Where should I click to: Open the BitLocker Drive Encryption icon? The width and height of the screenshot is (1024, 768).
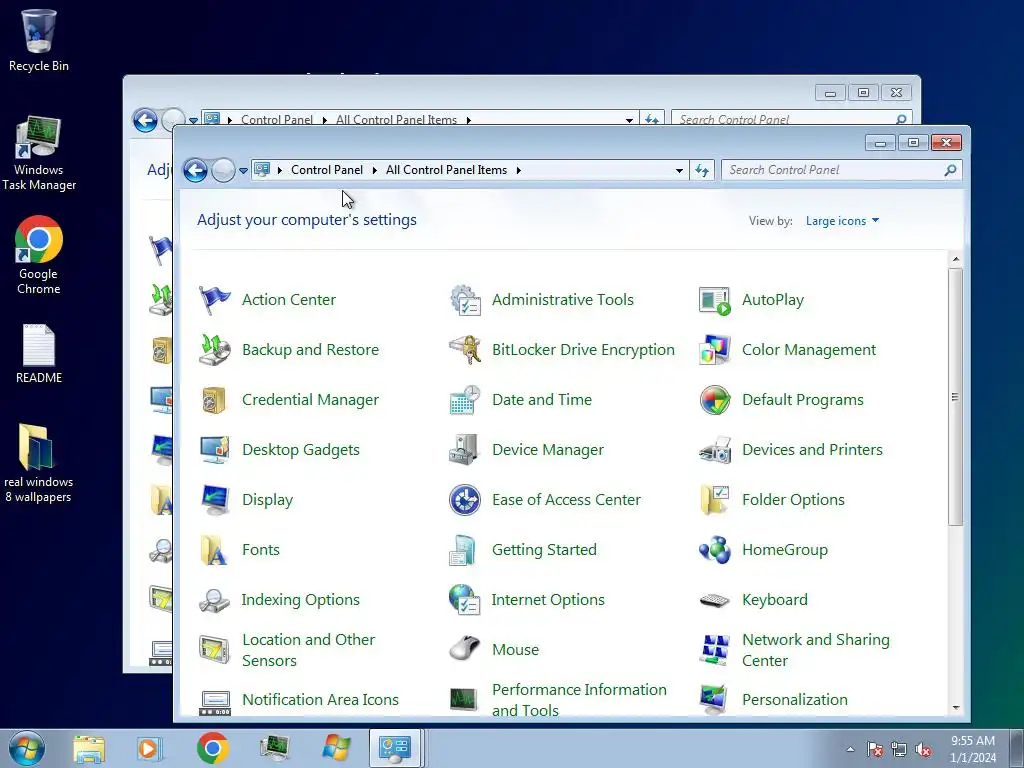click(x=465, y=350)
